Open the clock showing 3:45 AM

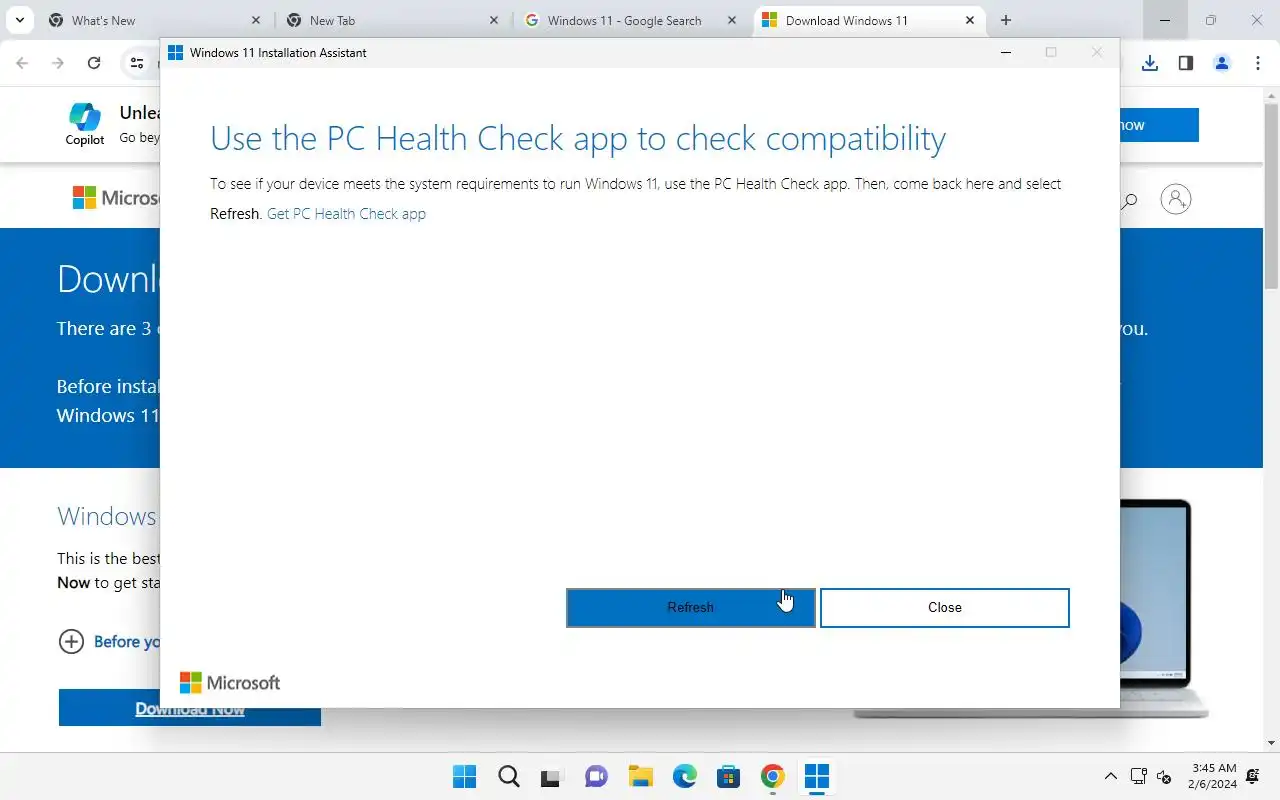click(x=1215, y=776)
